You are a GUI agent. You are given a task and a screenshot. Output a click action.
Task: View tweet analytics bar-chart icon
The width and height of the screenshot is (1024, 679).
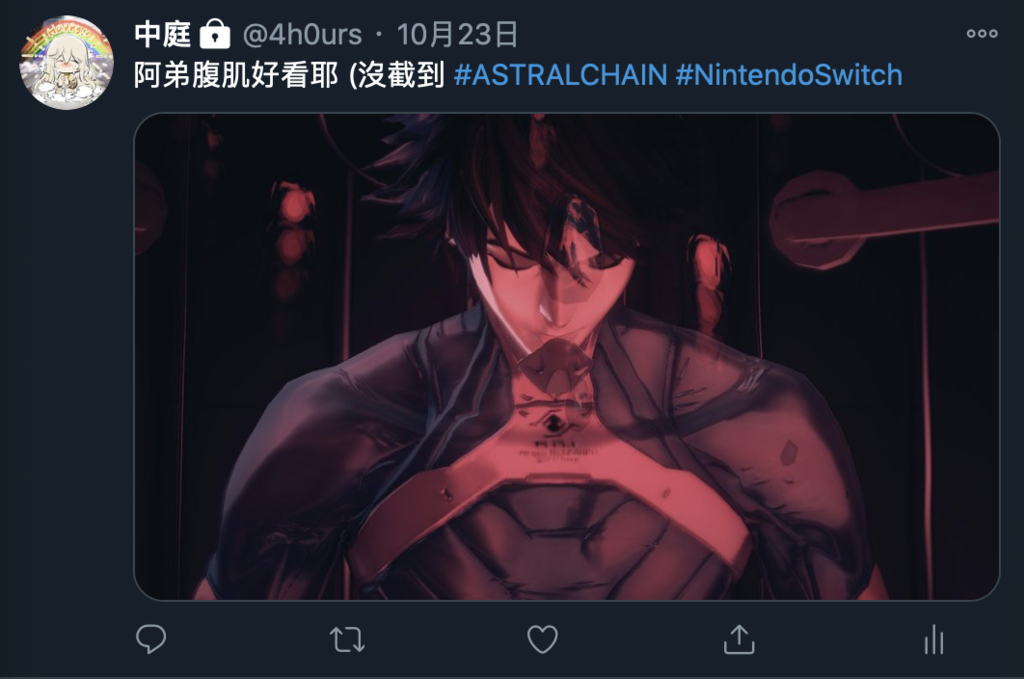tap(934, 639)
